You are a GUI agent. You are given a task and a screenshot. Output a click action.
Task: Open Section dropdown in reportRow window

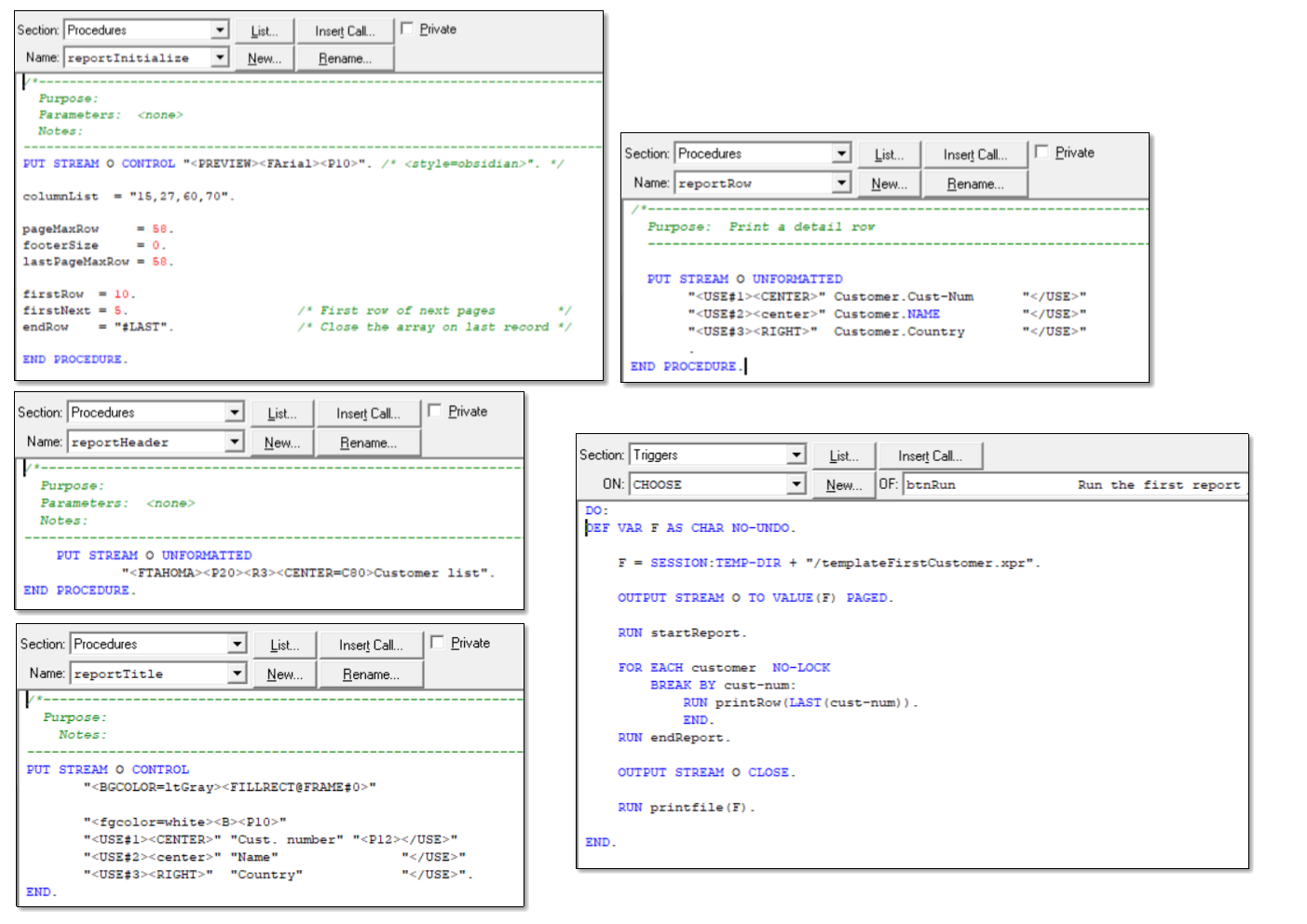841,154
